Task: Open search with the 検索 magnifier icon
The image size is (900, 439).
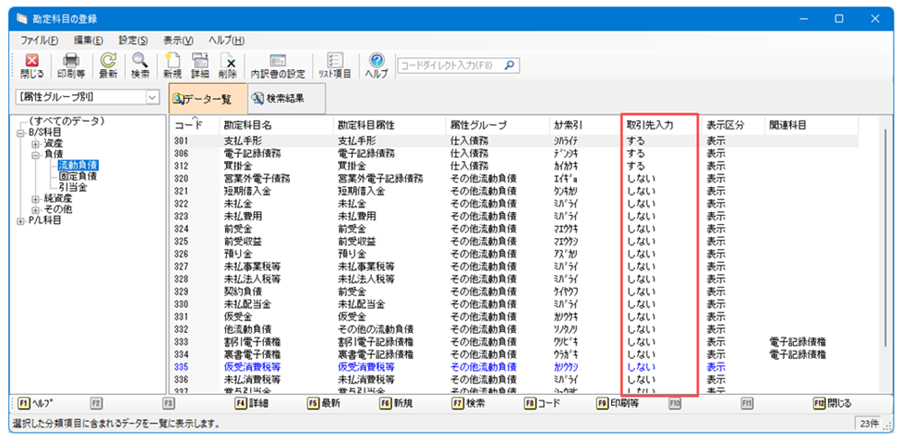Action: coord(140,66)
